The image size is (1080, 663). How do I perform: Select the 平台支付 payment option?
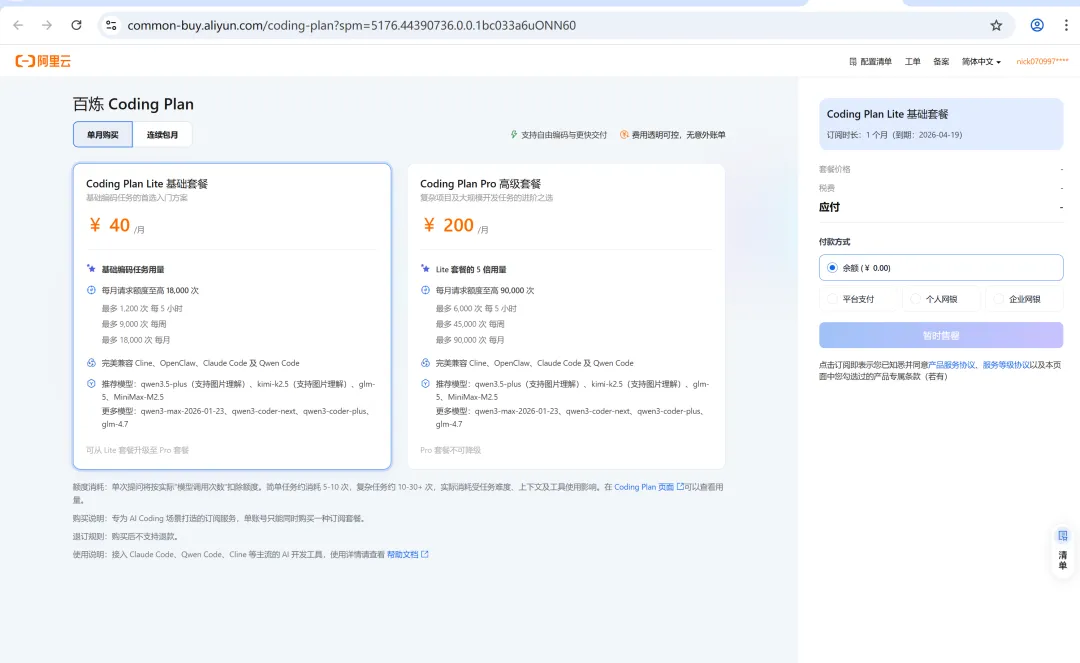click(x=858, y=299)
